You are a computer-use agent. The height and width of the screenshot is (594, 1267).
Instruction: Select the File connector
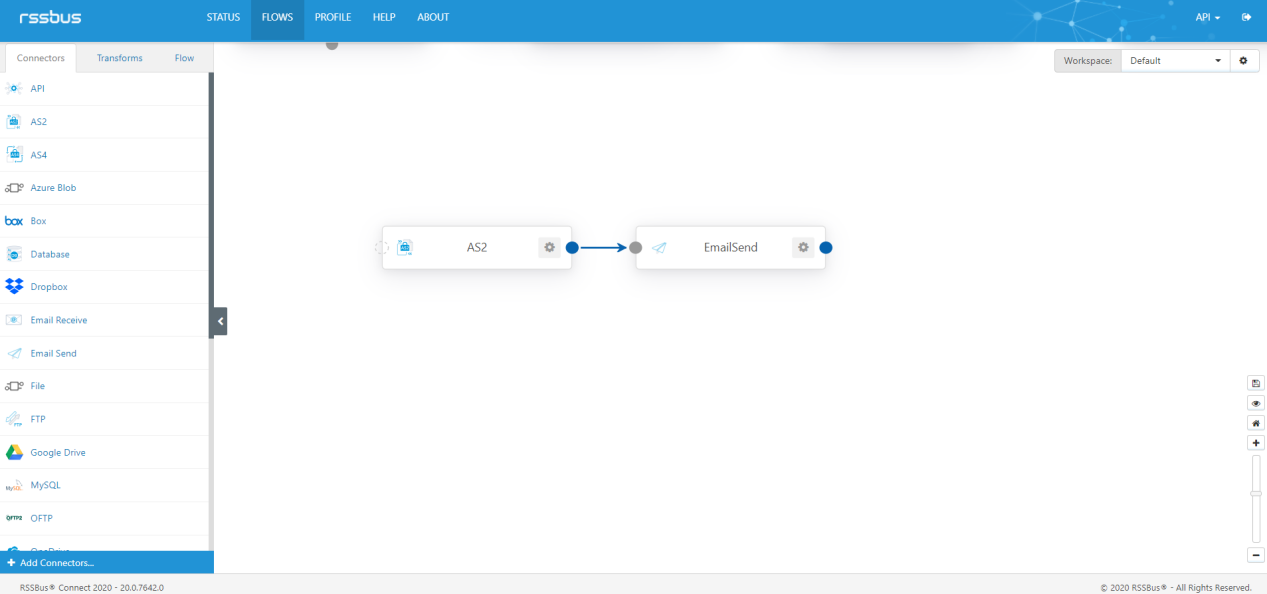coord(104,386)
